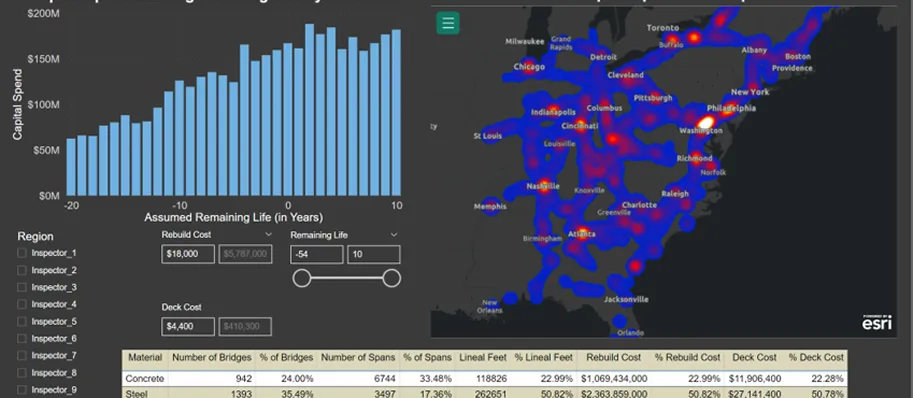Click the tallest bar in the chart
913x398 pixels.
click(309, 110)
